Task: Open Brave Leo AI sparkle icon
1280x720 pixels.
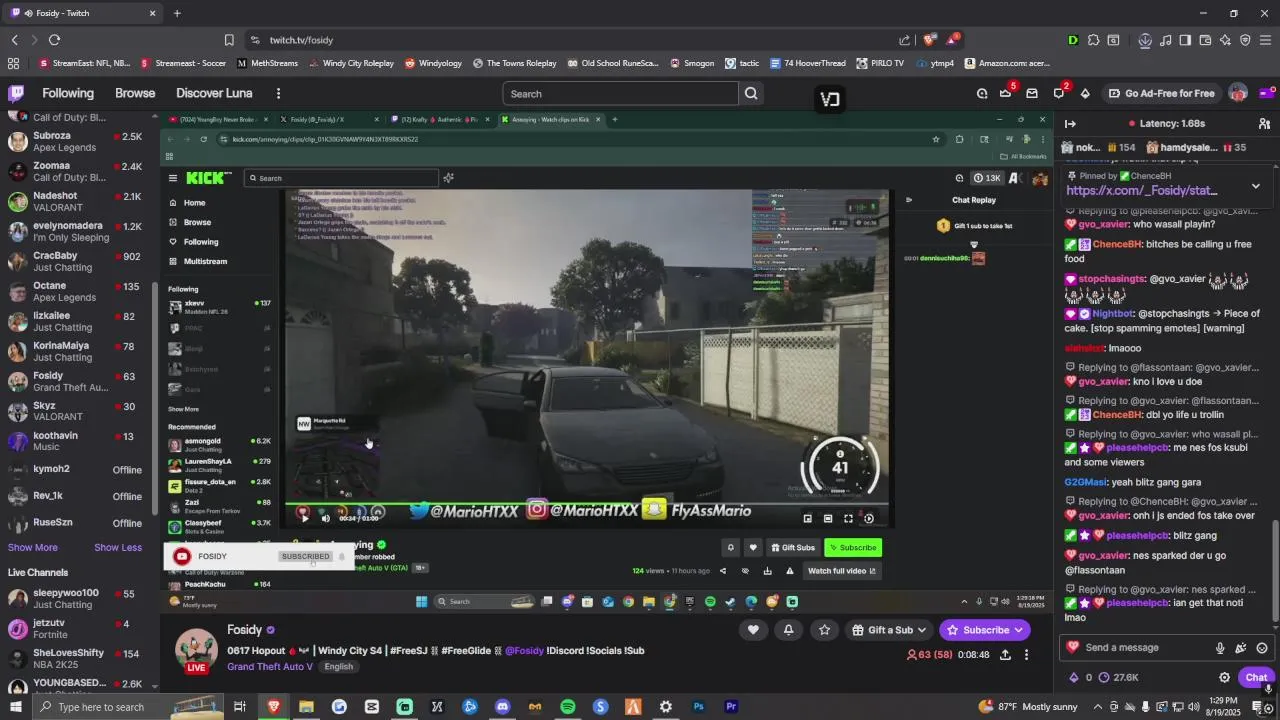Action: [x=1225, y=40]
